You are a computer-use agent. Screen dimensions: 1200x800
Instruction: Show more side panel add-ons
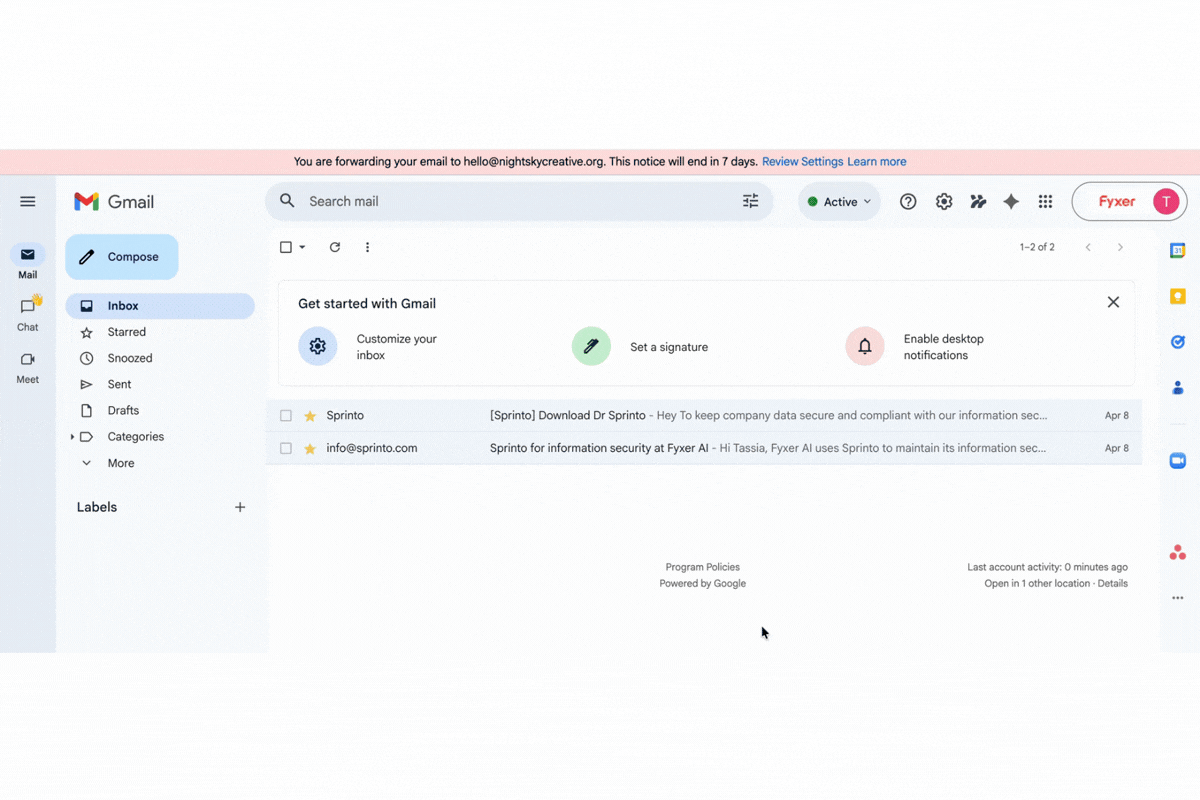click(x=1178, y=598)
